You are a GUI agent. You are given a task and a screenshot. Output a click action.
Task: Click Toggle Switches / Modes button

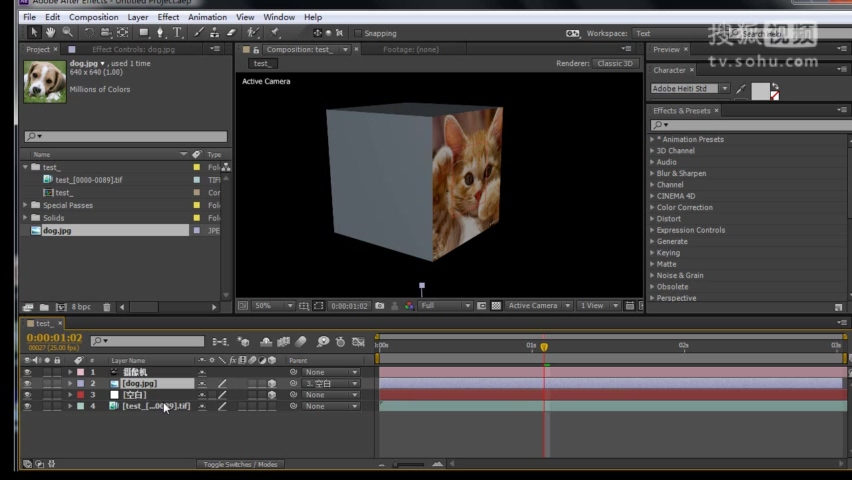tap(240, 464)
